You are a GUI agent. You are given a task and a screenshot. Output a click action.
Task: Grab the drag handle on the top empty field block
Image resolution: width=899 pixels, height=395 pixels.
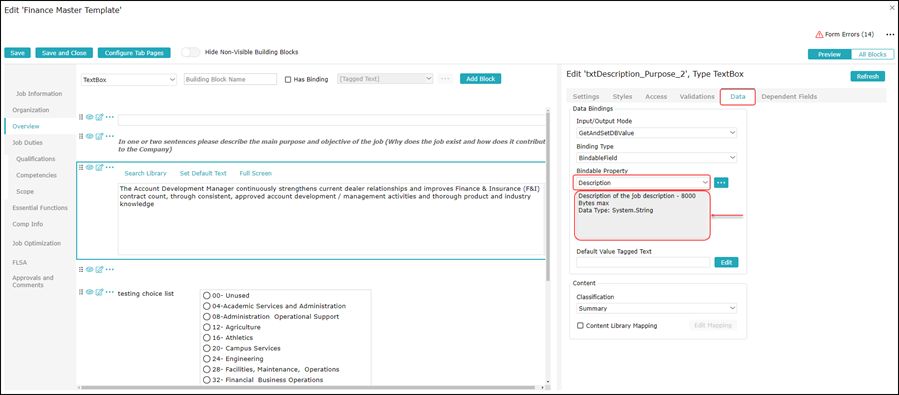[x=81, y=117]
